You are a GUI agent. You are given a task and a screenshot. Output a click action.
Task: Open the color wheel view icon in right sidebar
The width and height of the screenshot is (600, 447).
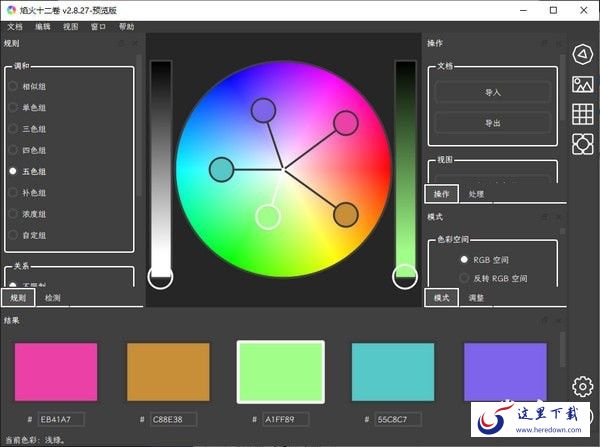[583, 53]
